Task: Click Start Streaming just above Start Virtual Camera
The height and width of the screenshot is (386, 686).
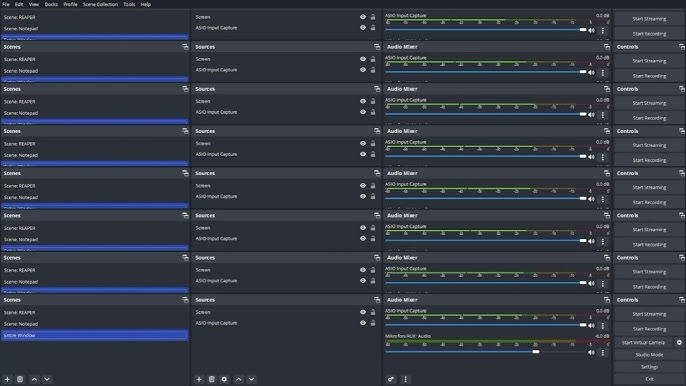Action: [x=649, y=314]
